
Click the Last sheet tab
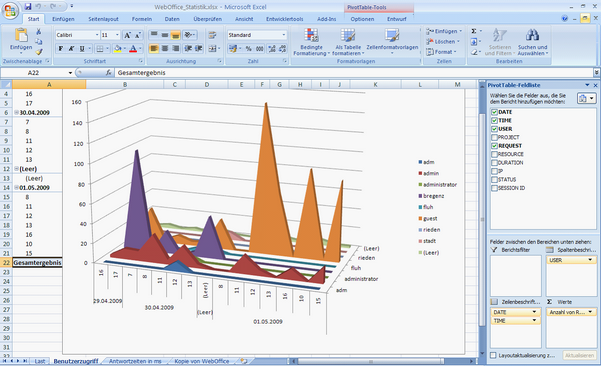(x=40, y=361)
